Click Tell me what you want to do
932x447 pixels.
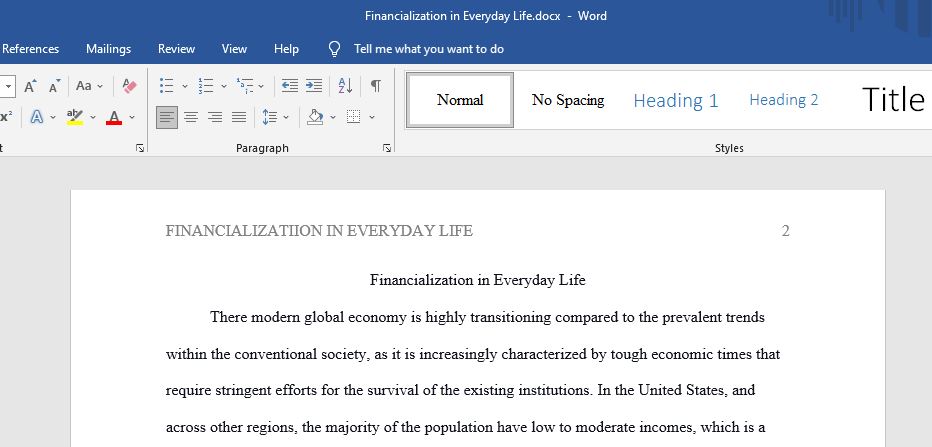[429, 49]
